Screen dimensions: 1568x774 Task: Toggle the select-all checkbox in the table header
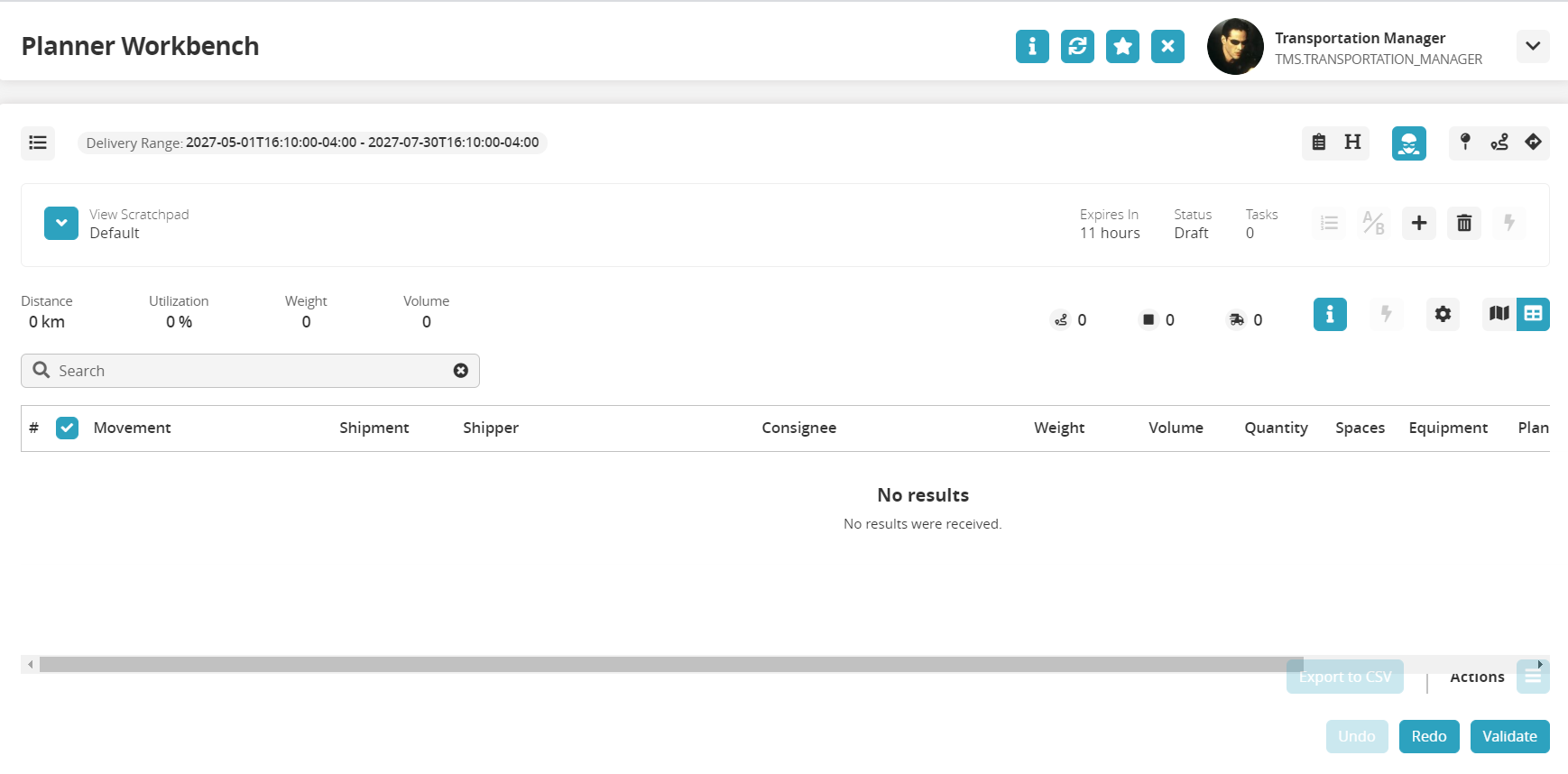coord(67,428)
